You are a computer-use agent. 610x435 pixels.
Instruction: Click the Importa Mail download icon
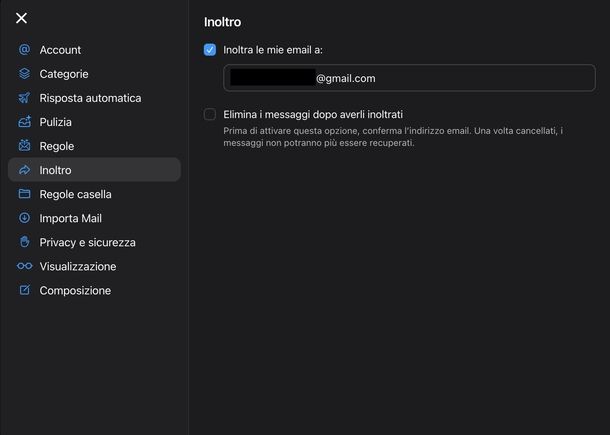24,218
